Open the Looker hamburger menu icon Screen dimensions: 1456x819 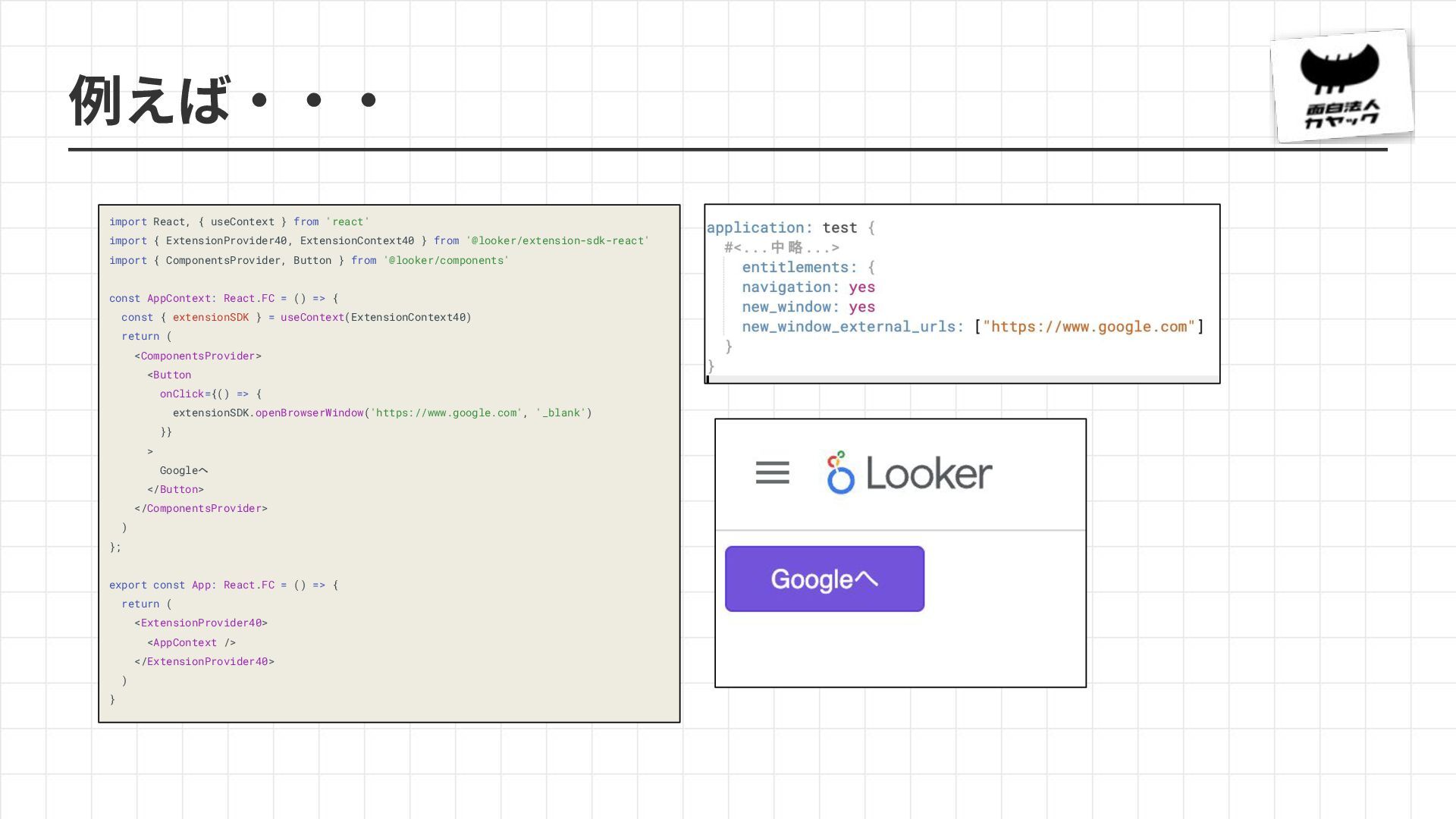[772, 472]
